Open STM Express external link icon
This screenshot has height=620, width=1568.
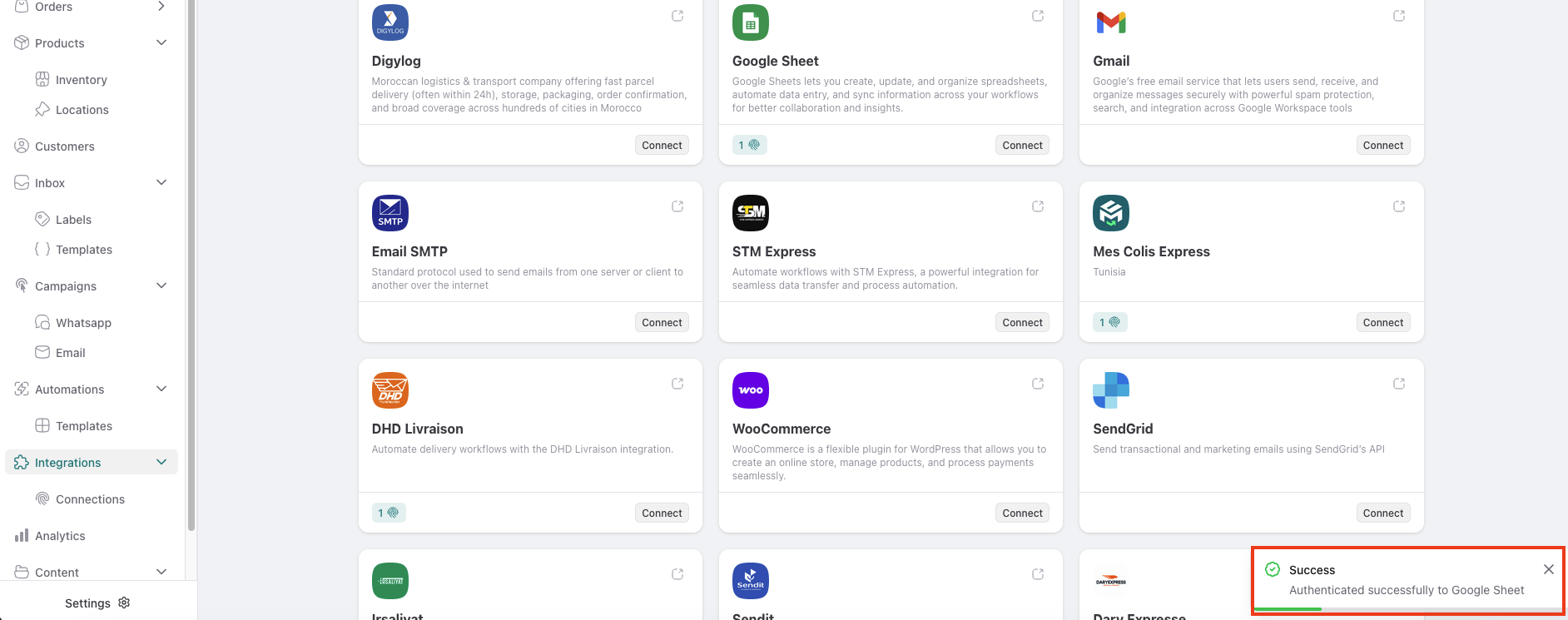pos(1038,206)
